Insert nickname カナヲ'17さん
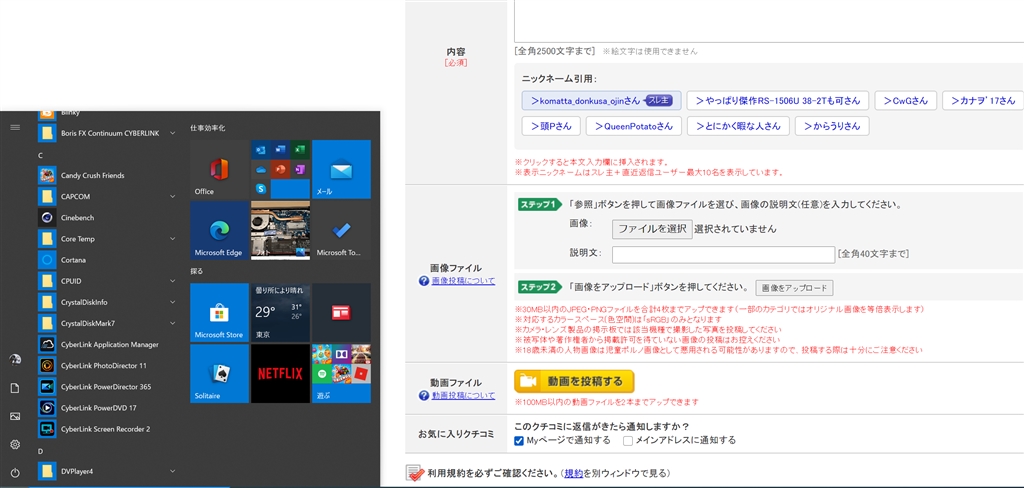This screenshot has height=488, width=1024. [982, 101]
